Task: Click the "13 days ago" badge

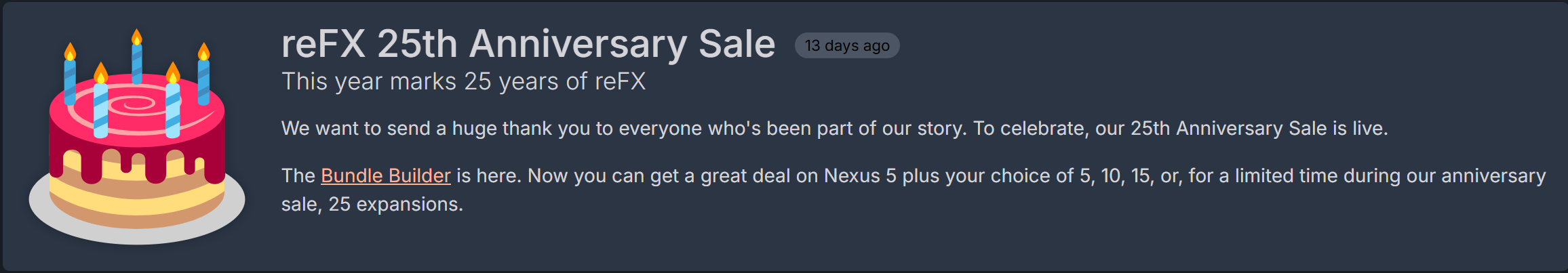Action: click(x=846, y=46)
